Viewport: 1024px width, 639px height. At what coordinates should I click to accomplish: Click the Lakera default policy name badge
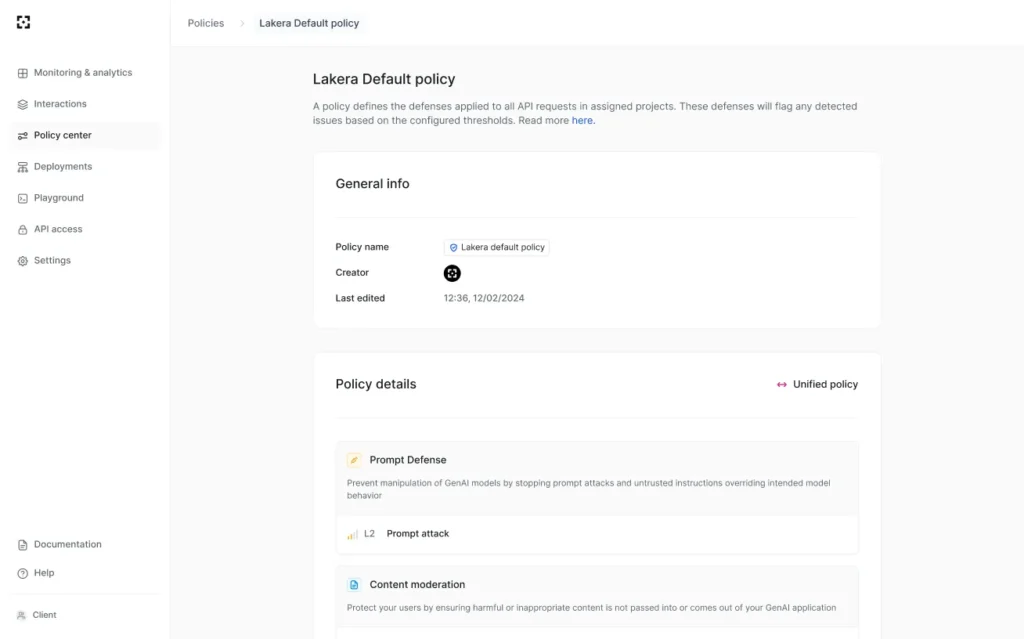pos(497,247)
